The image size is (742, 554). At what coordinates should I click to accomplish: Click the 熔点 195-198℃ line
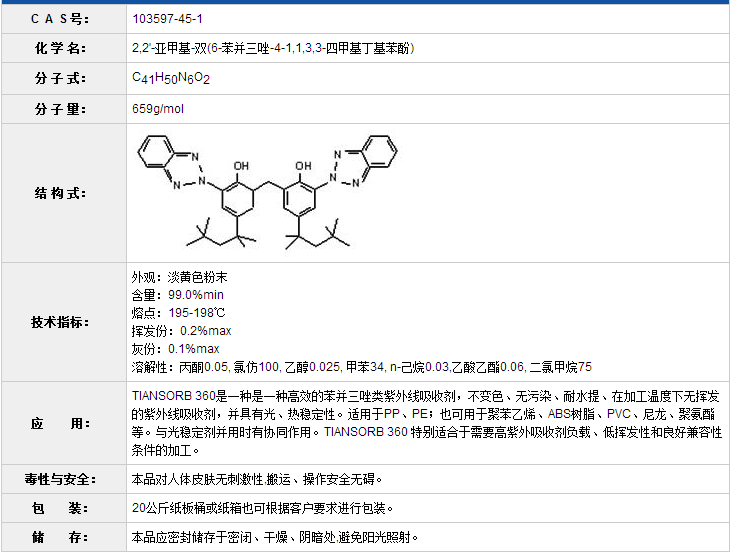[x=179, y=313]
